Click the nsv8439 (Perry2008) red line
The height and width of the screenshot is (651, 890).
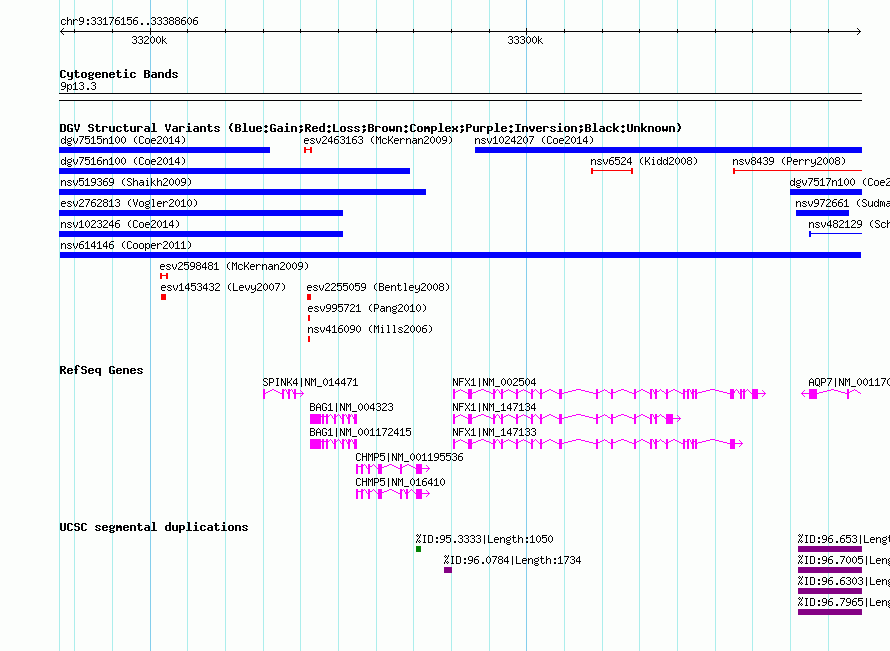(797, 171)
